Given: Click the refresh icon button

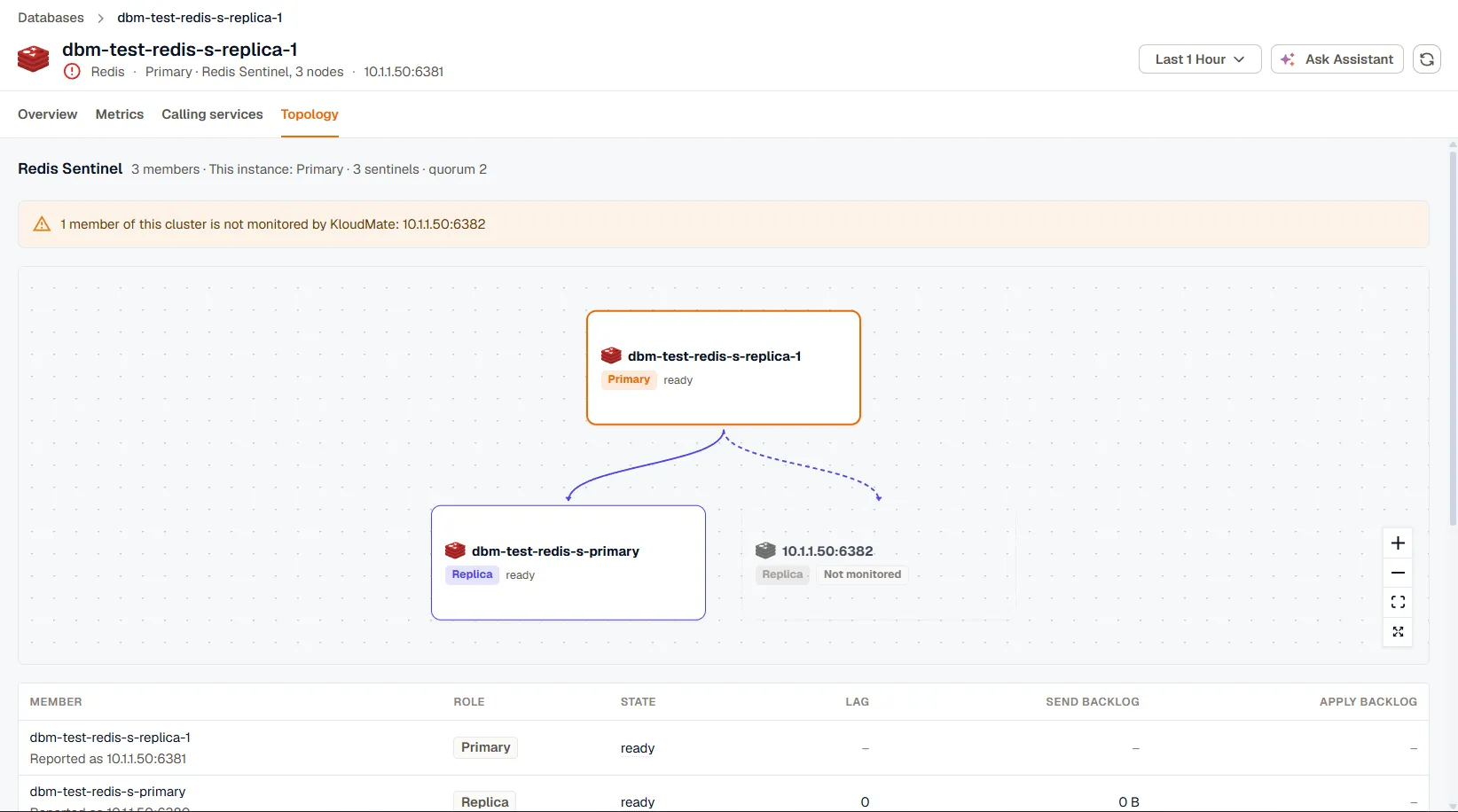Looking at the screenshot, I should click(1426, 59).
